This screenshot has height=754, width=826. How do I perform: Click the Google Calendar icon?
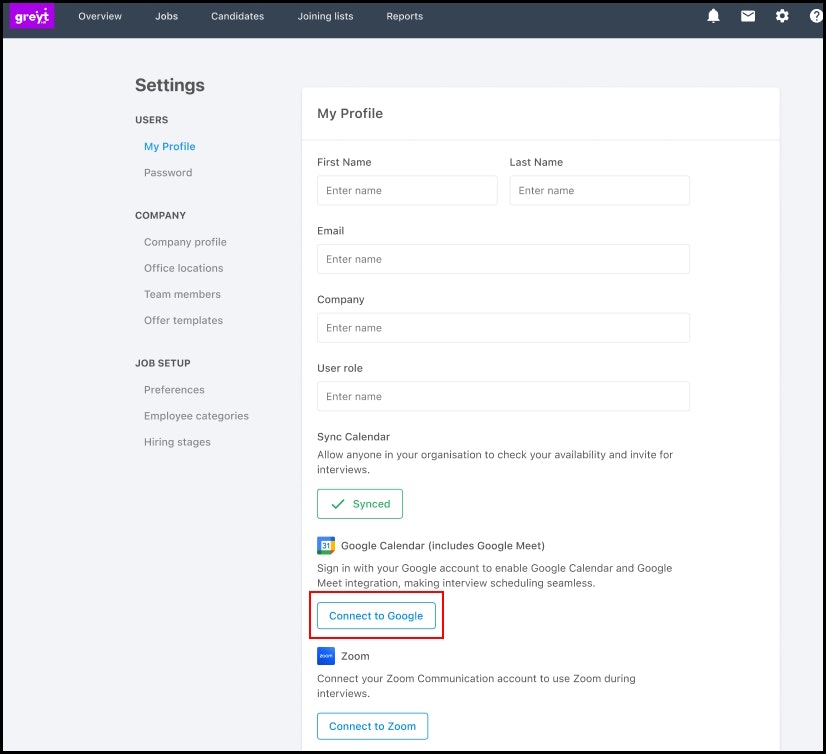[326, 545]
